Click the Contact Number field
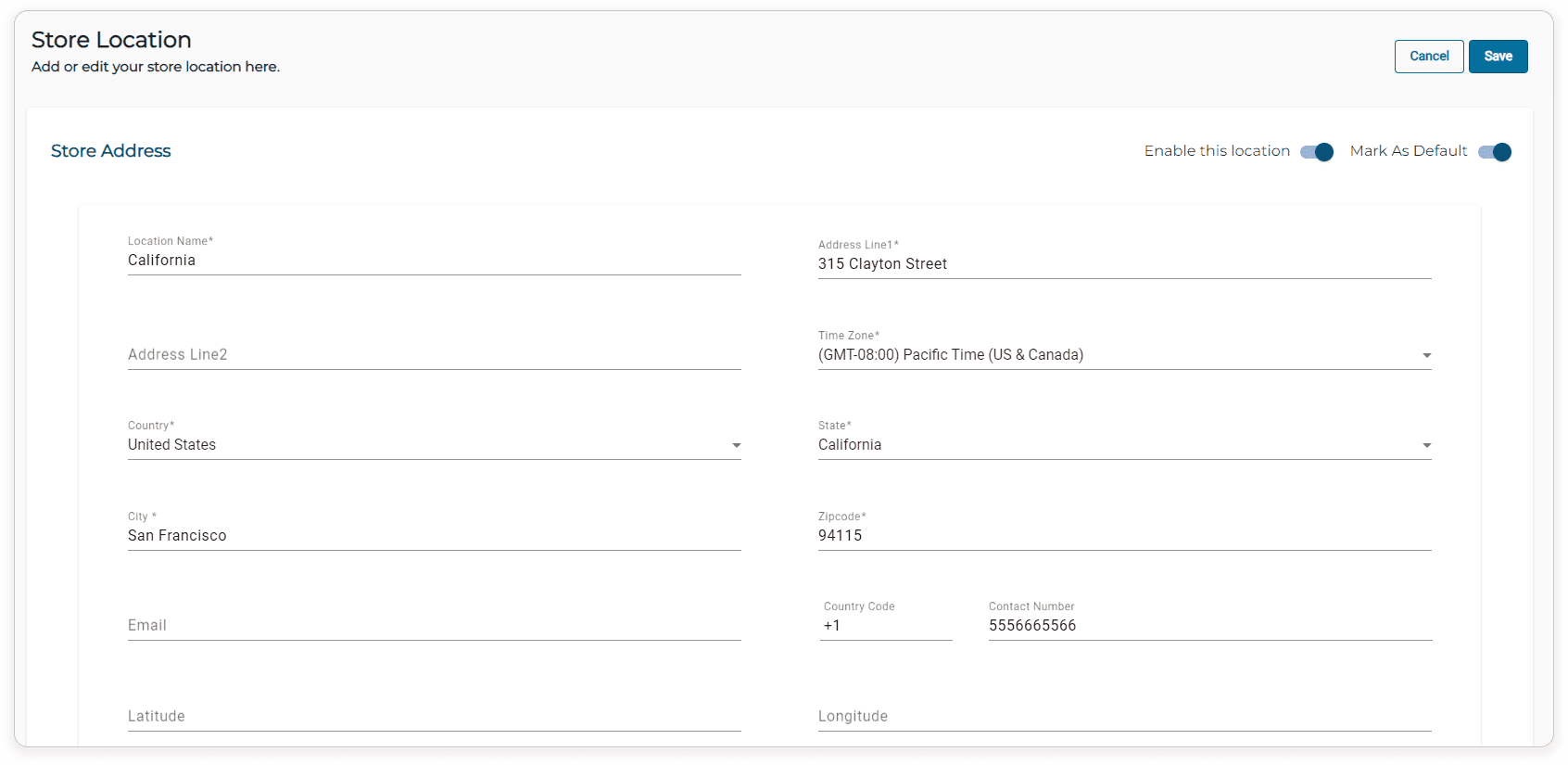The height and width of the screenshot is (765, 1568). [x=1209, y=626]
